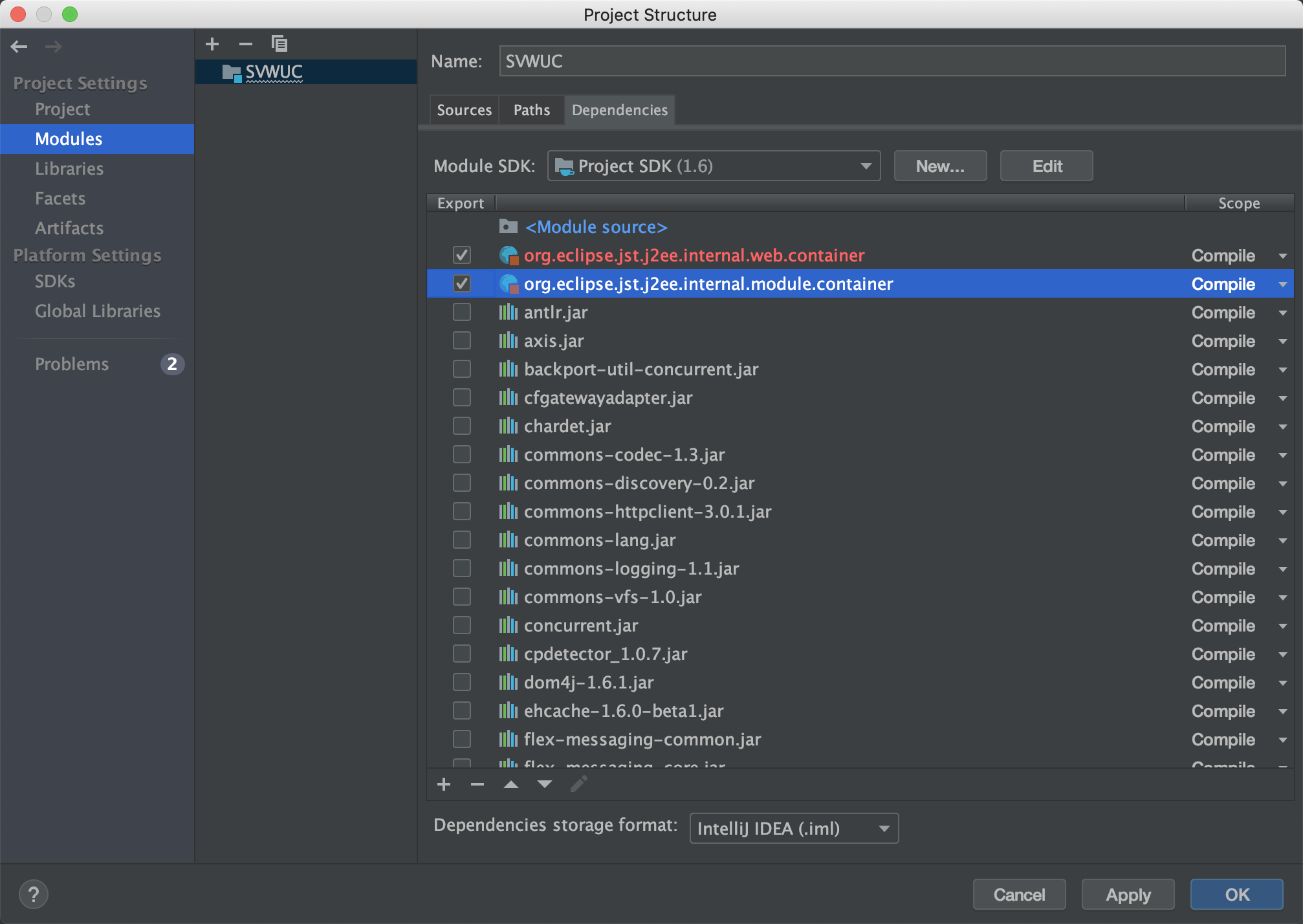Select the Modules settings item

97,139
